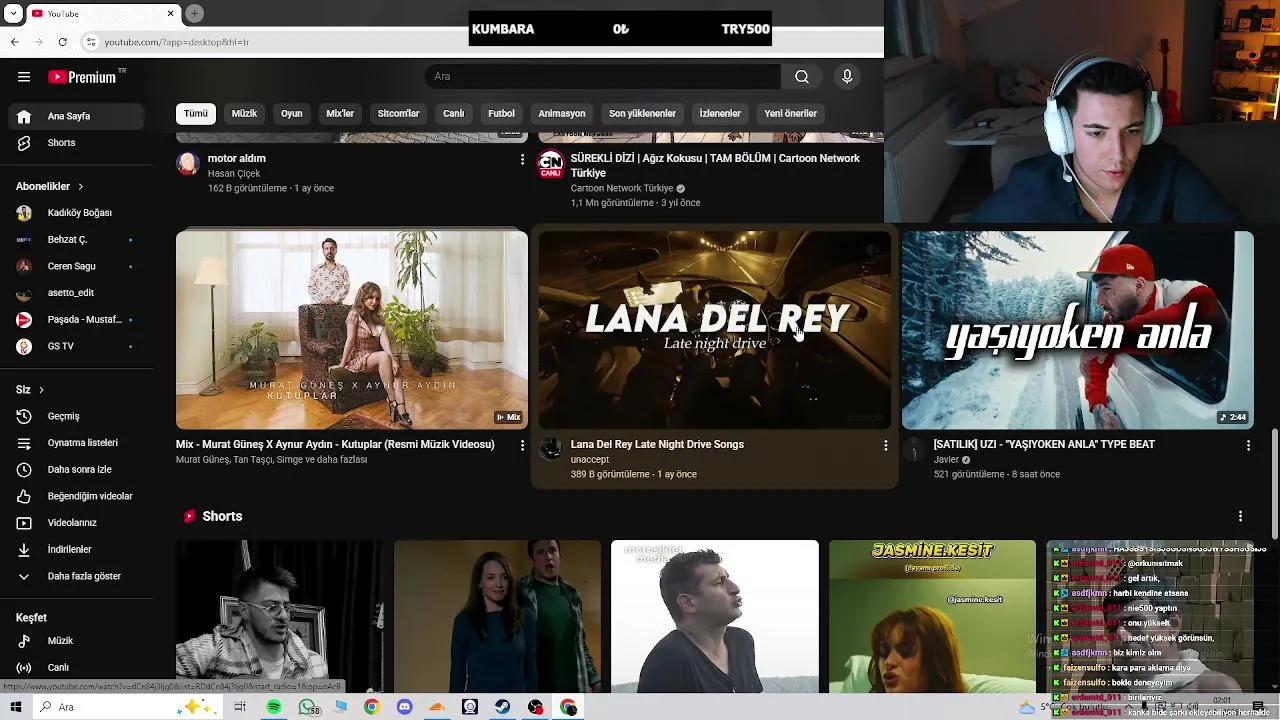The height and width of the screenshot is (720, 1280).
Task: Play Yaşıyoken Anla type beat thumbnail
Action: 1078,330
